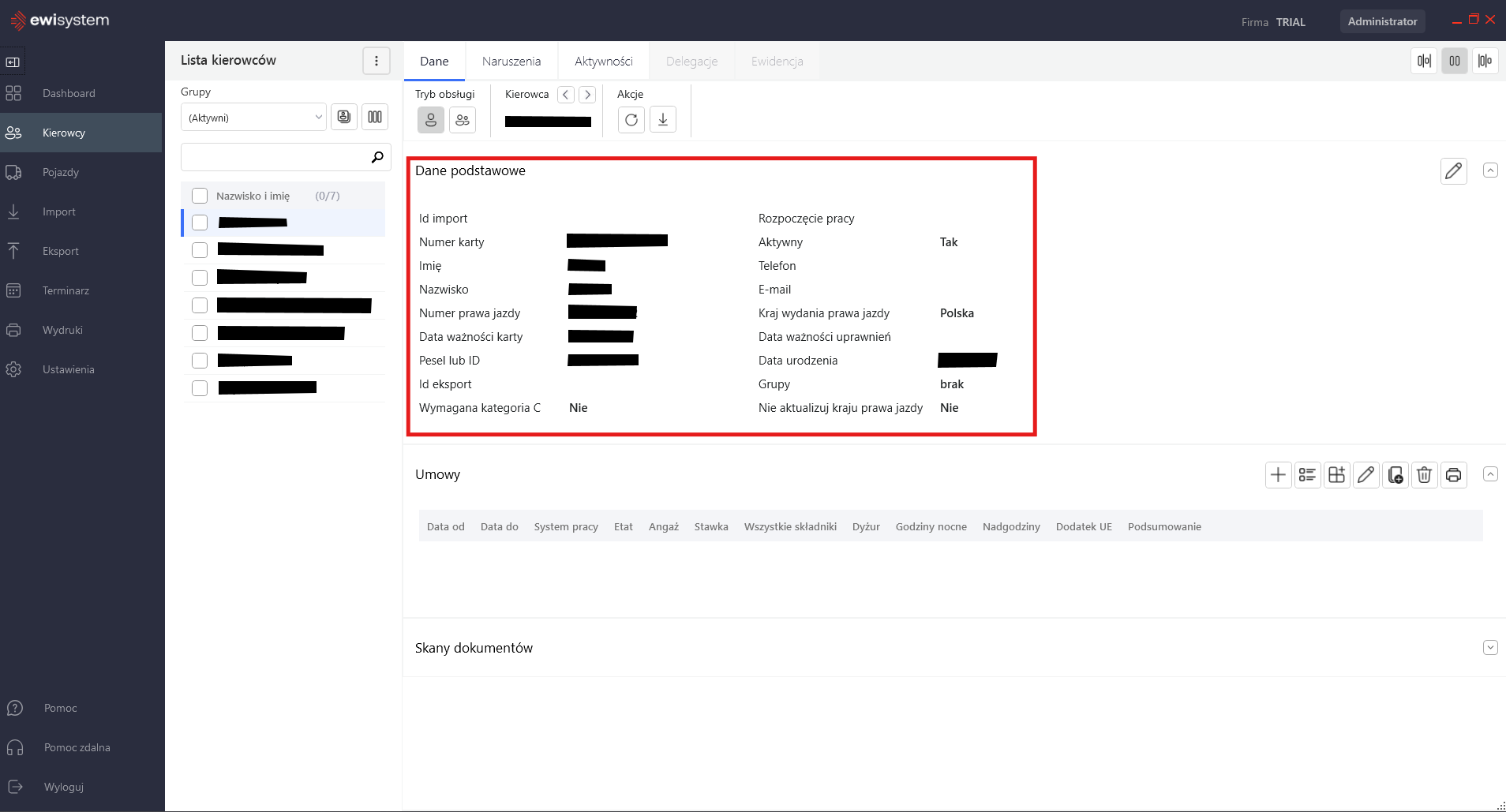The width and height of the screenshot is (1506, 812).
Task: Expand the 'Skany dokumentów' section
Action: click(x=1489, y=648)
